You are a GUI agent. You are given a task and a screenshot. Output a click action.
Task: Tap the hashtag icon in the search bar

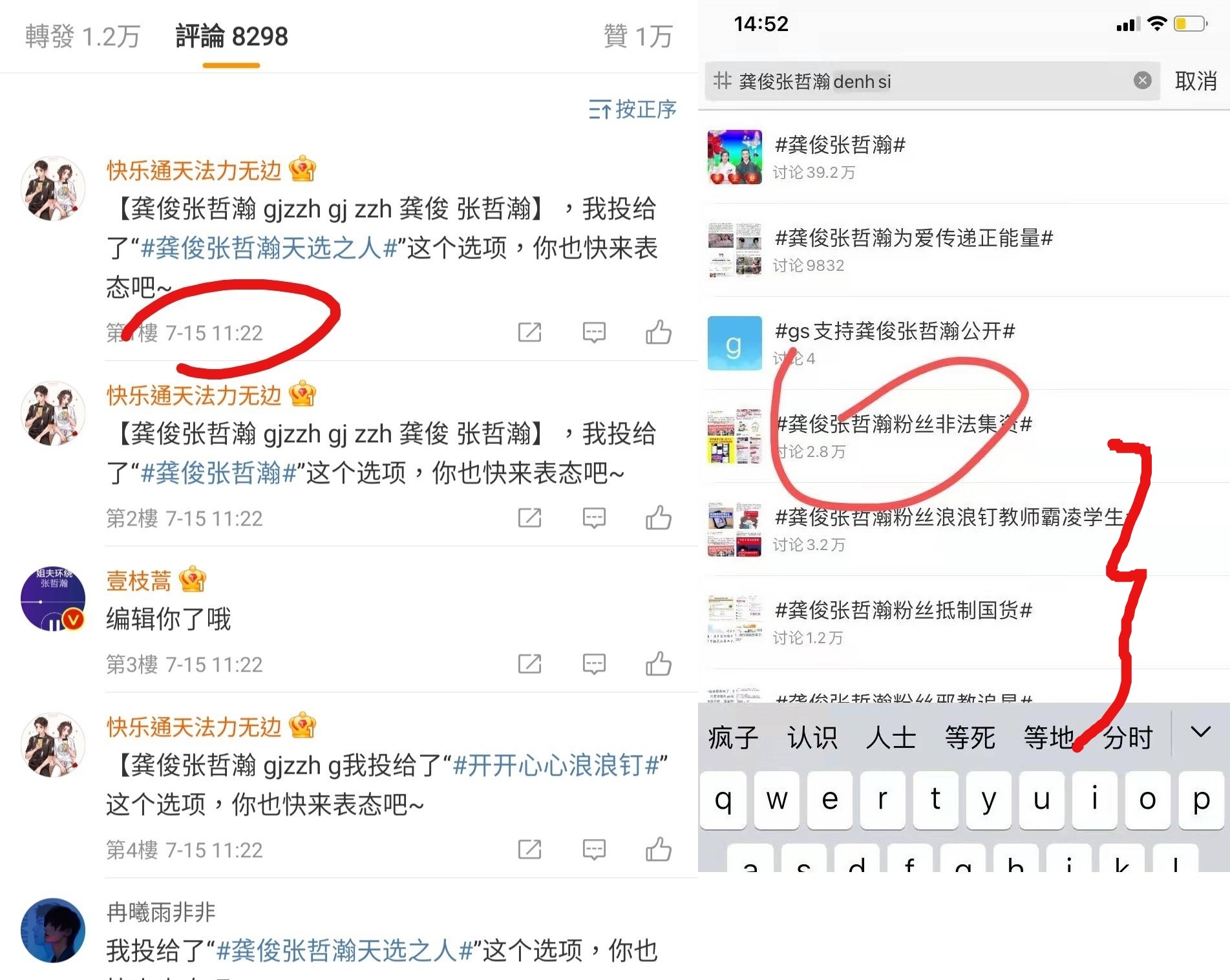[722, 81]
